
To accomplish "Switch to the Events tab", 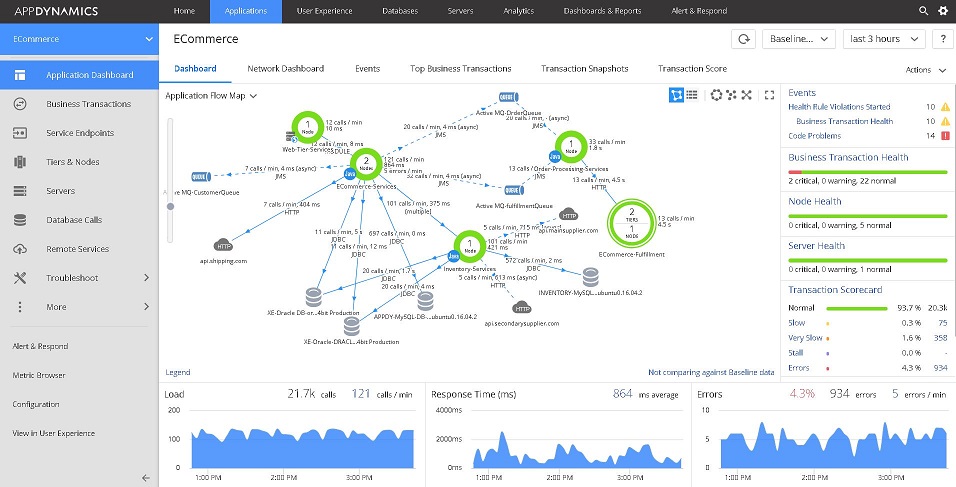I will [x=368, y=69].
